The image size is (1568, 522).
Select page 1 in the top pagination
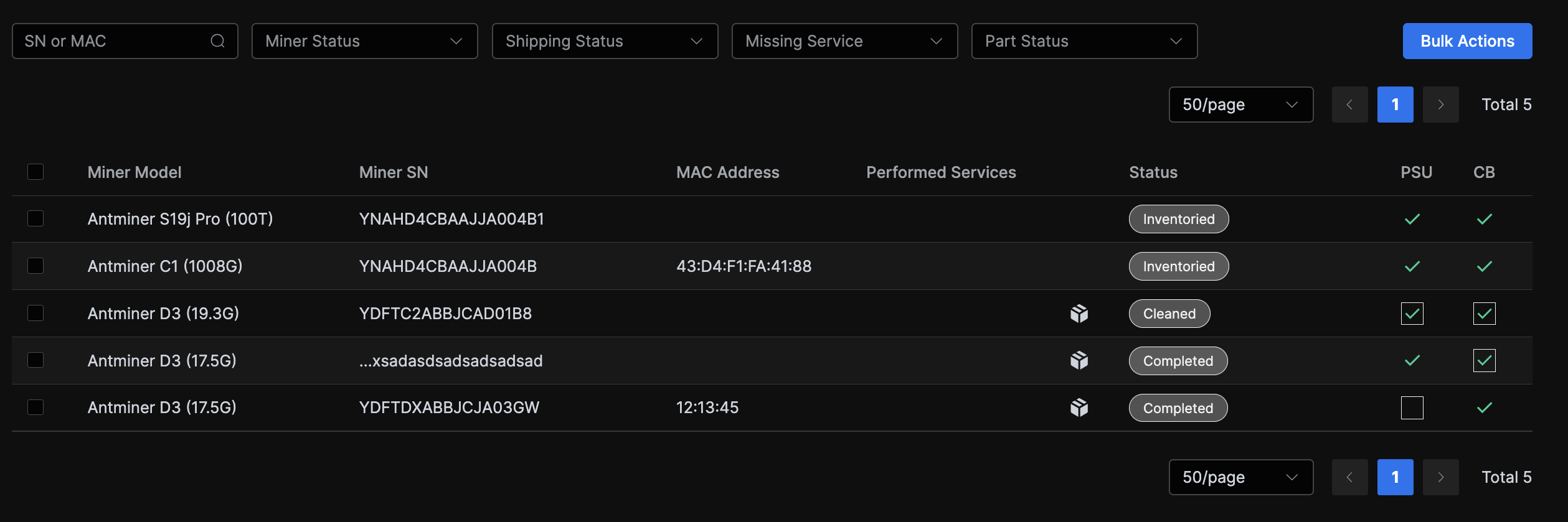point(1396,105)
